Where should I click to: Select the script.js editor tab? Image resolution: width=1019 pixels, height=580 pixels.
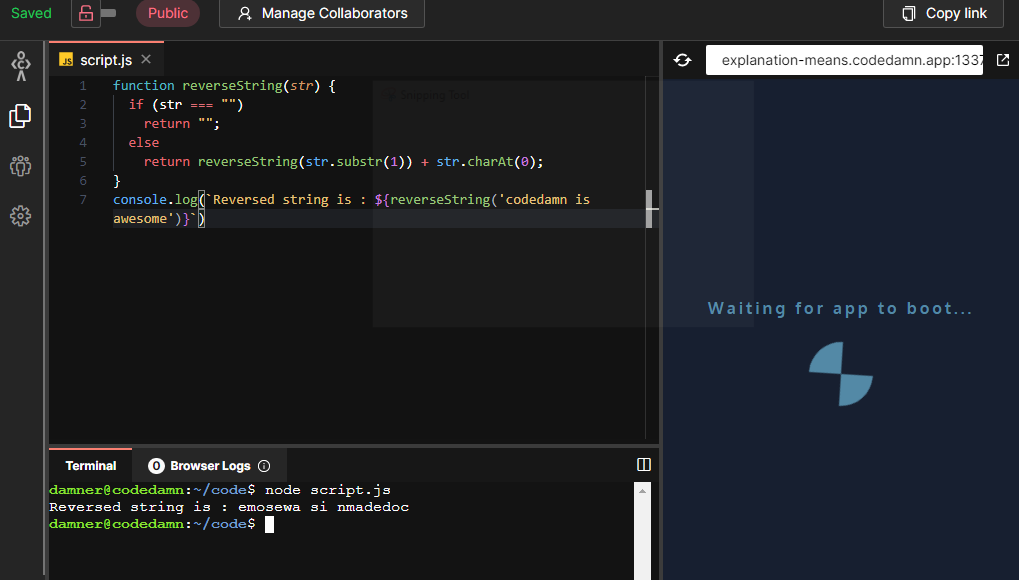tap(106, 60)
